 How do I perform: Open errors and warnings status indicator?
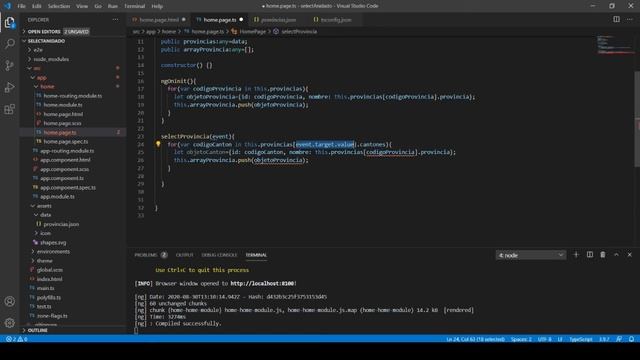click(16, 339)
